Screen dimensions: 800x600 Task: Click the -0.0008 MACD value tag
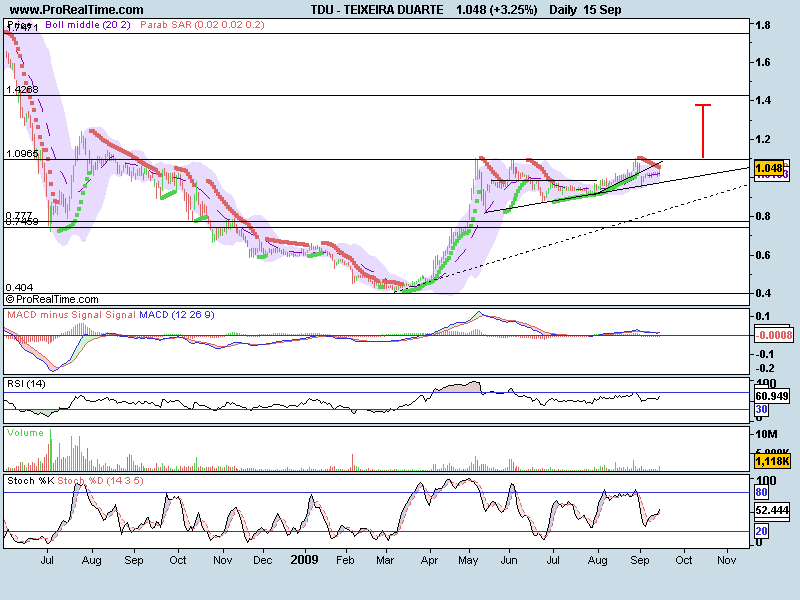click(x=773, y=335)
